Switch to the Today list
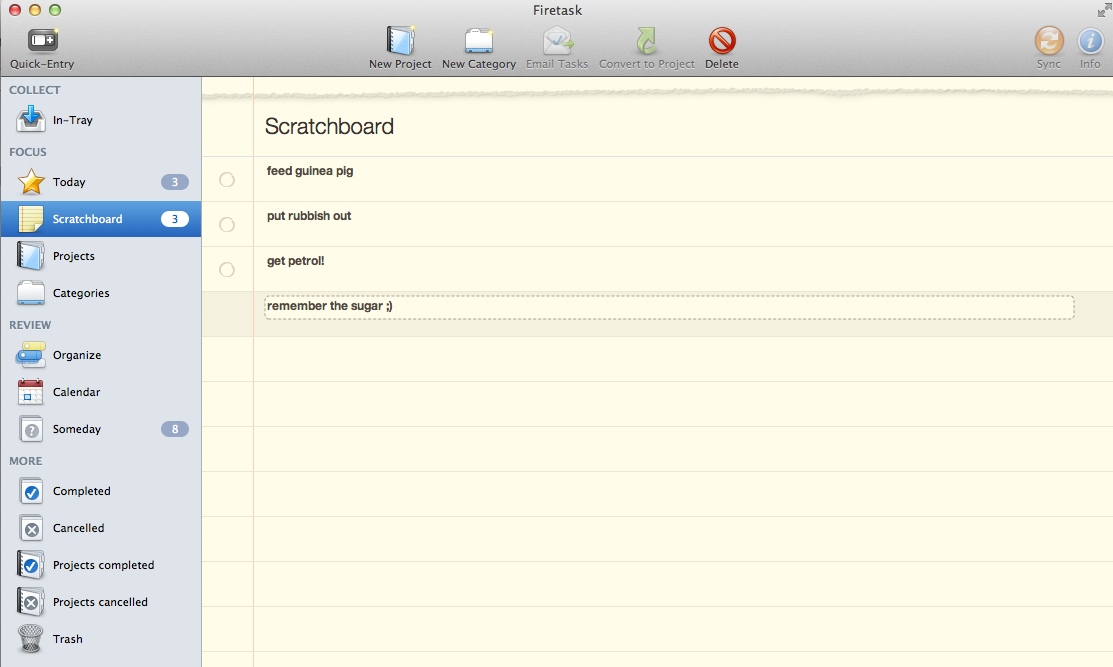Screen dimensions: 1113x667 pos(69,182)
